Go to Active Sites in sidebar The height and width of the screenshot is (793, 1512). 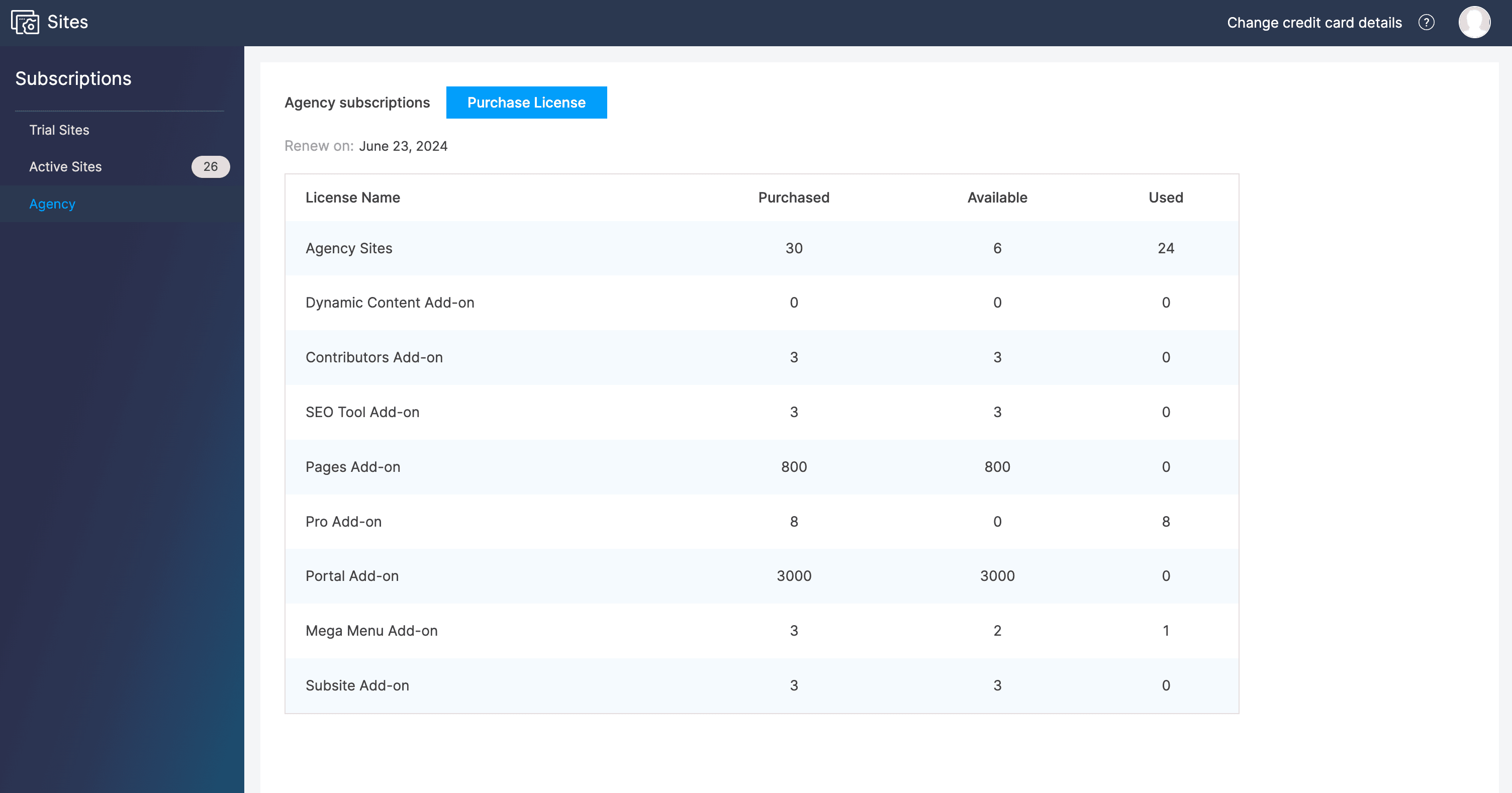point(65,167)
